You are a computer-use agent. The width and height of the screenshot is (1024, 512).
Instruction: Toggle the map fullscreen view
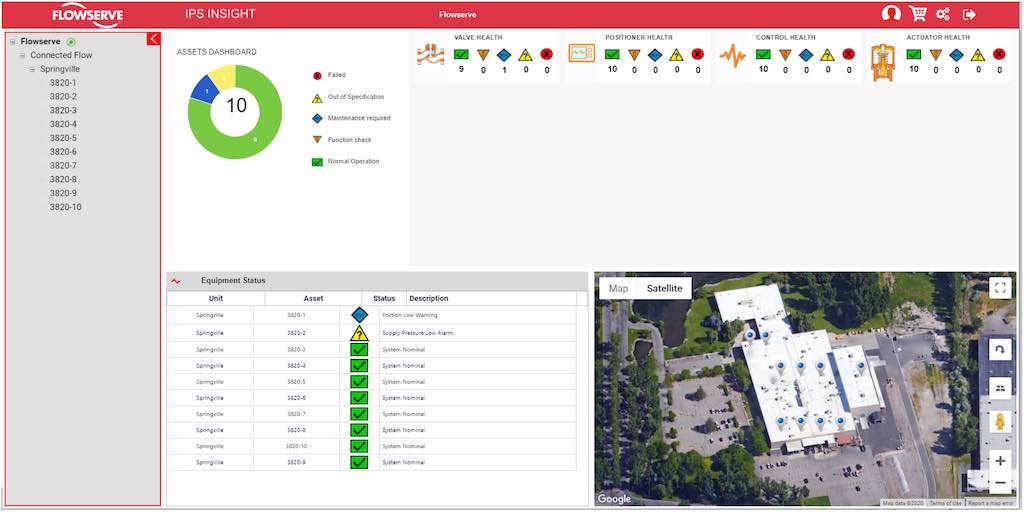coord(1000,288)
